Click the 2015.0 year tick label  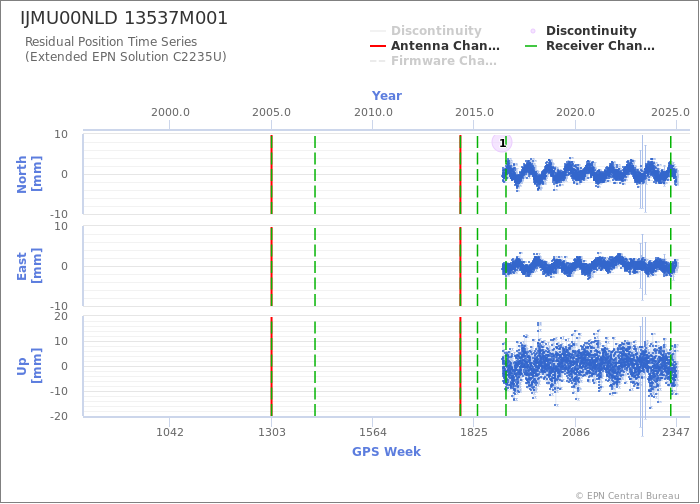point(474,112)
